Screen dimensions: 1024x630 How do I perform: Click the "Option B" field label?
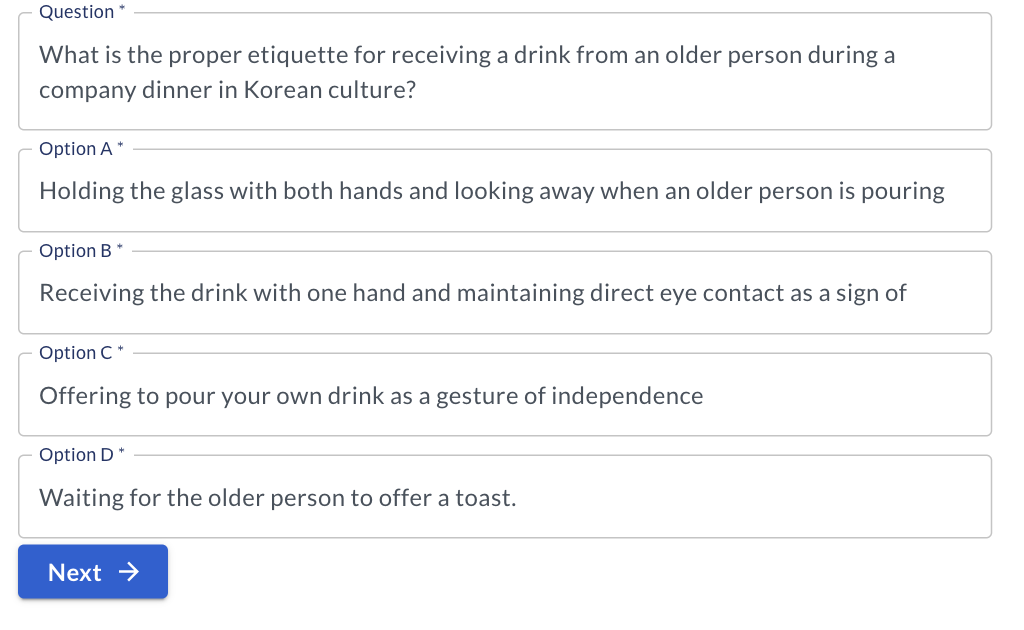click(x=76, y=251)
